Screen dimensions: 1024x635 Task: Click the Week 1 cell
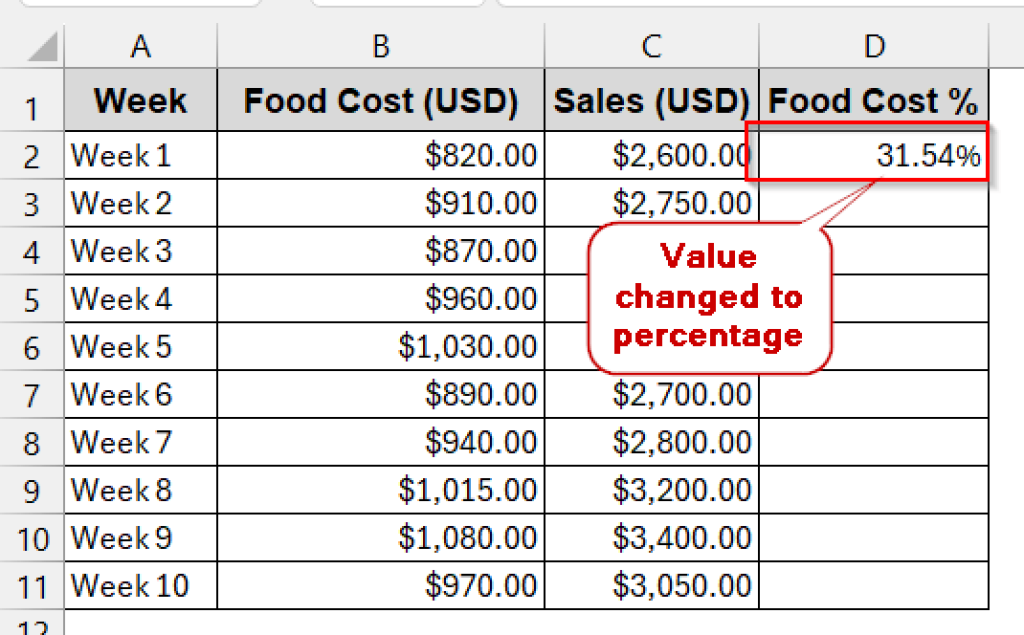(140, 155)
